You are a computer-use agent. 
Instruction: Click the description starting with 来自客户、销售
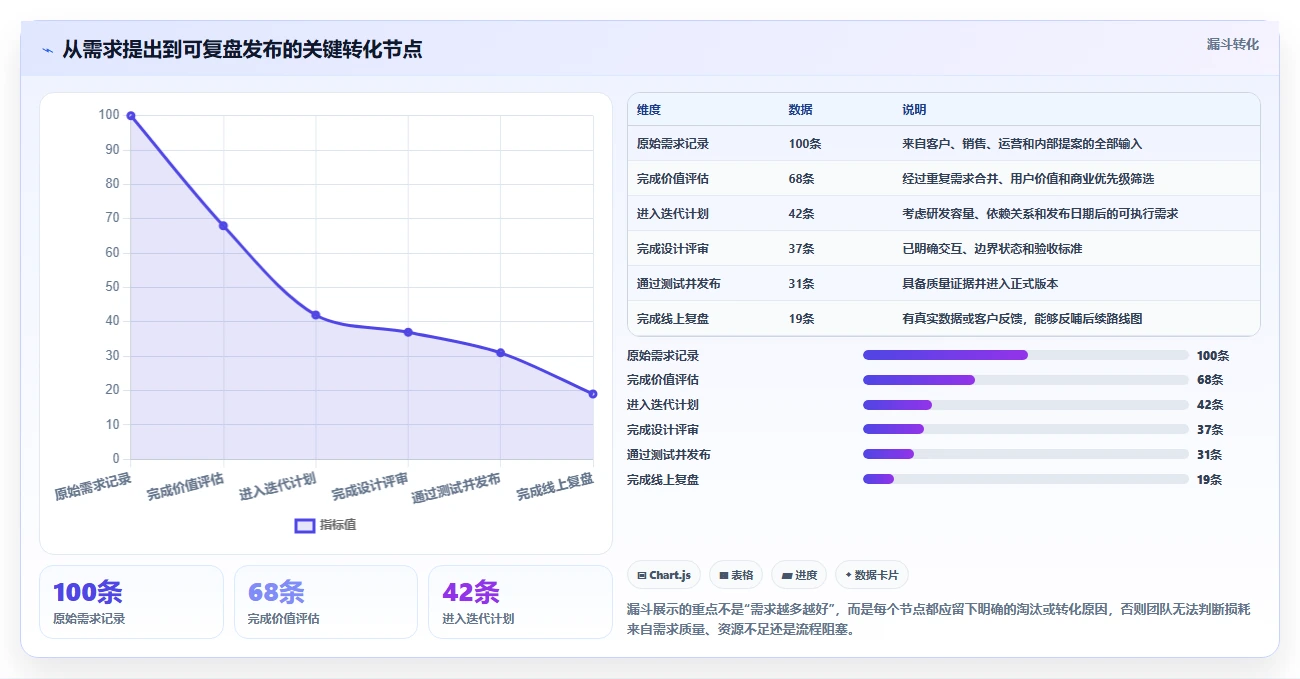point(1022,144)
